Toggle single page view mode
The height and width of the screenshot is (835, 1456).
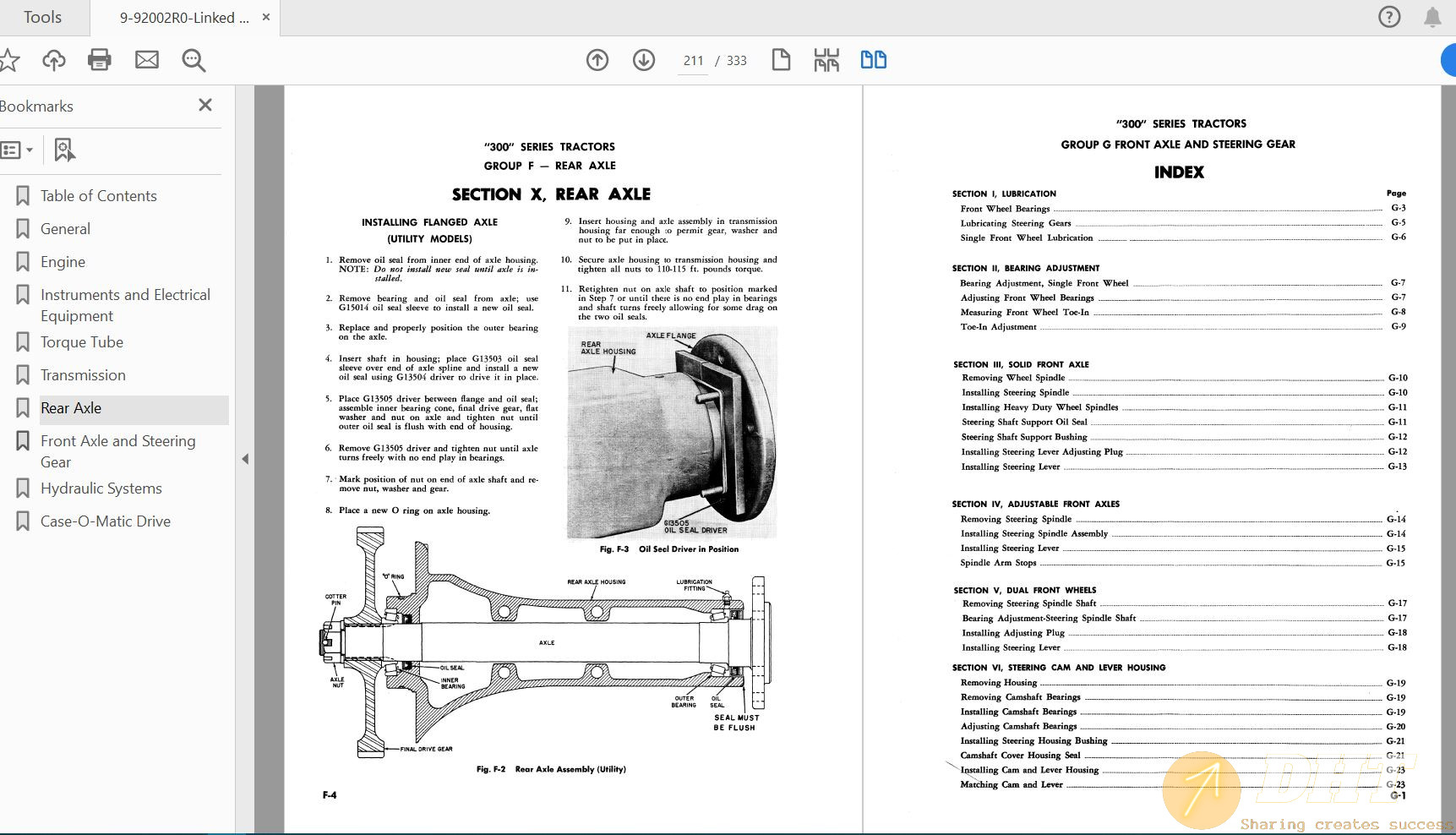pyautogui.click(x=780, y=60)
